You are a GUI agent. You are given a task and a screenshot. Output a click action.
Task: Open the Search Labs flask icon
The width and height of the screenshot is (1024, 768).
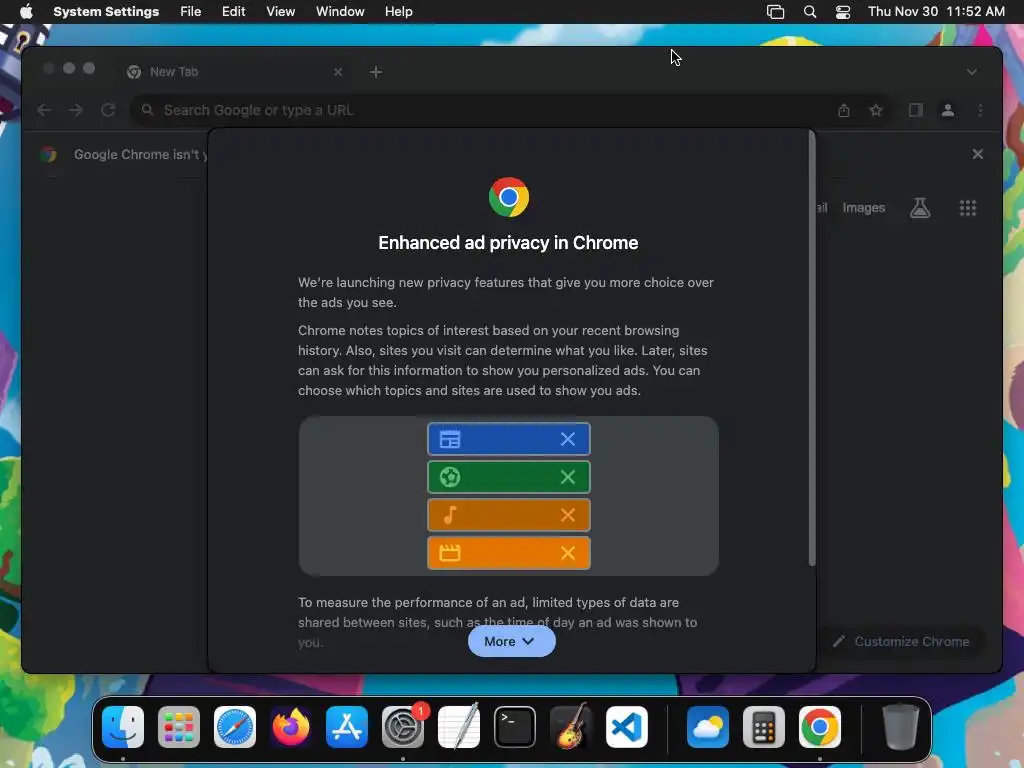920,208
